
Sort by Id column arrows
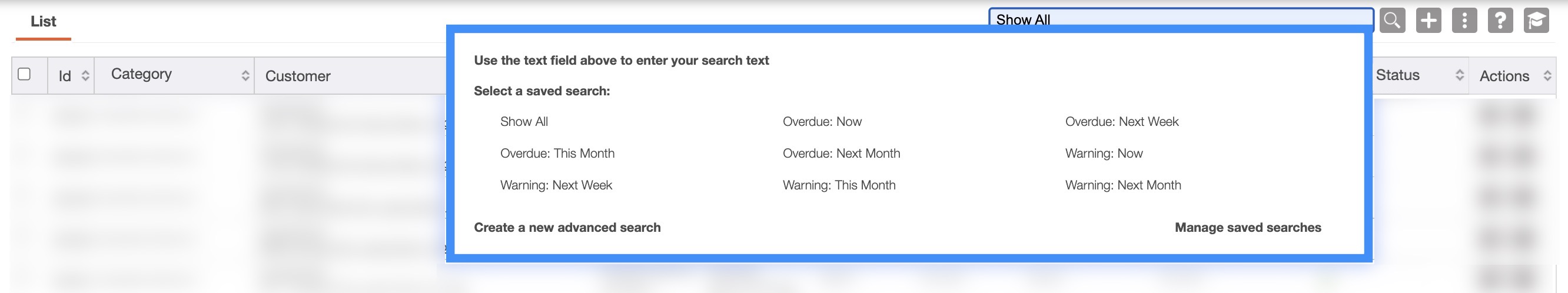85,75
